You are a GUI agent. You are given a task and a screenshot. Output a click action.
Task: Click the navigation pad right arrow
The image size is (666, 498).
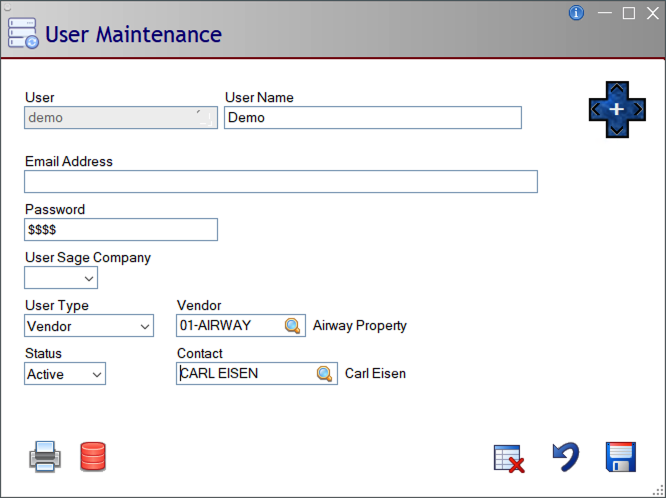[639, 108]
